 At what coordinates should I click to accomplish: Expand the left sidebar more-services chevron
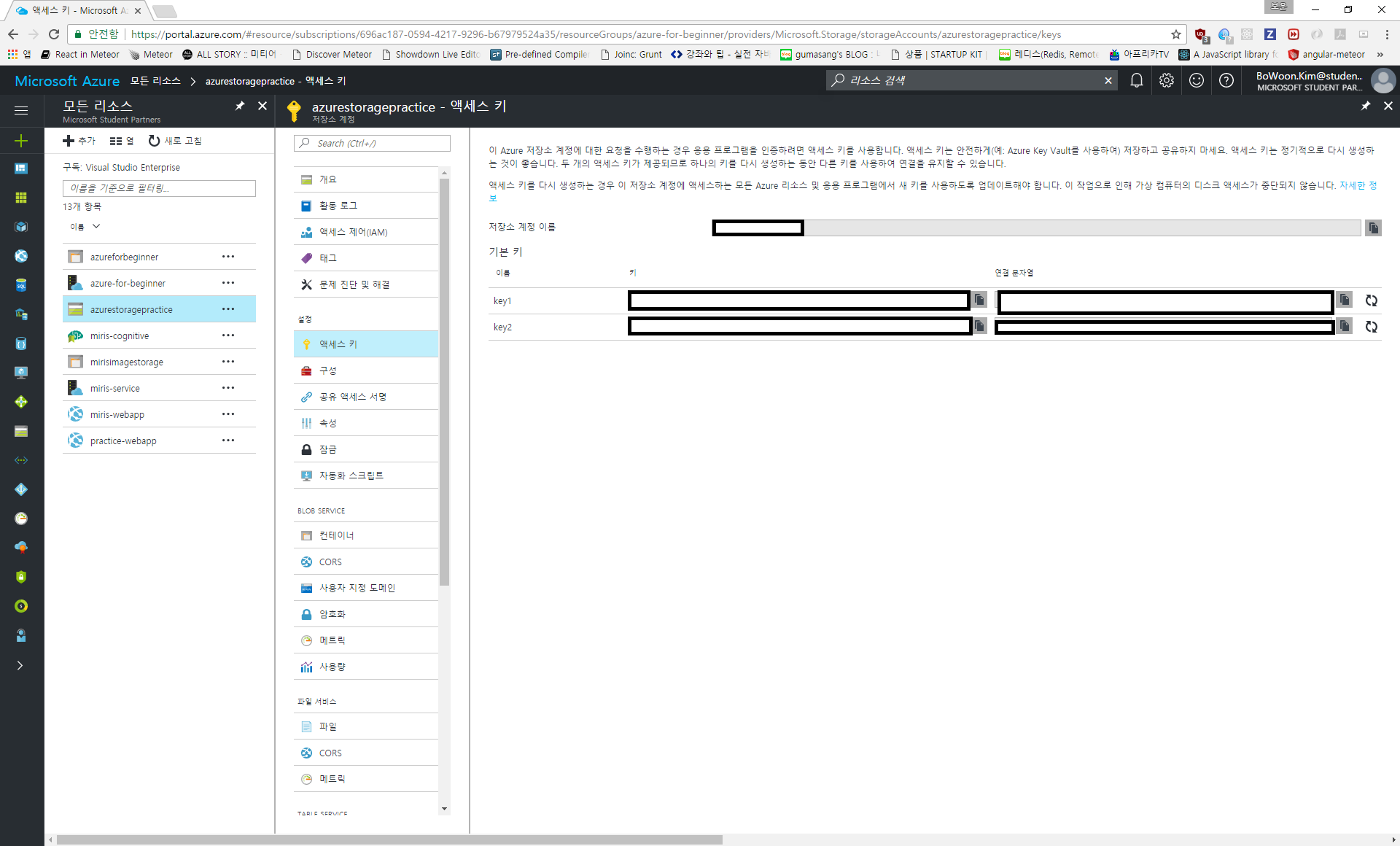[x=20, y=665]
